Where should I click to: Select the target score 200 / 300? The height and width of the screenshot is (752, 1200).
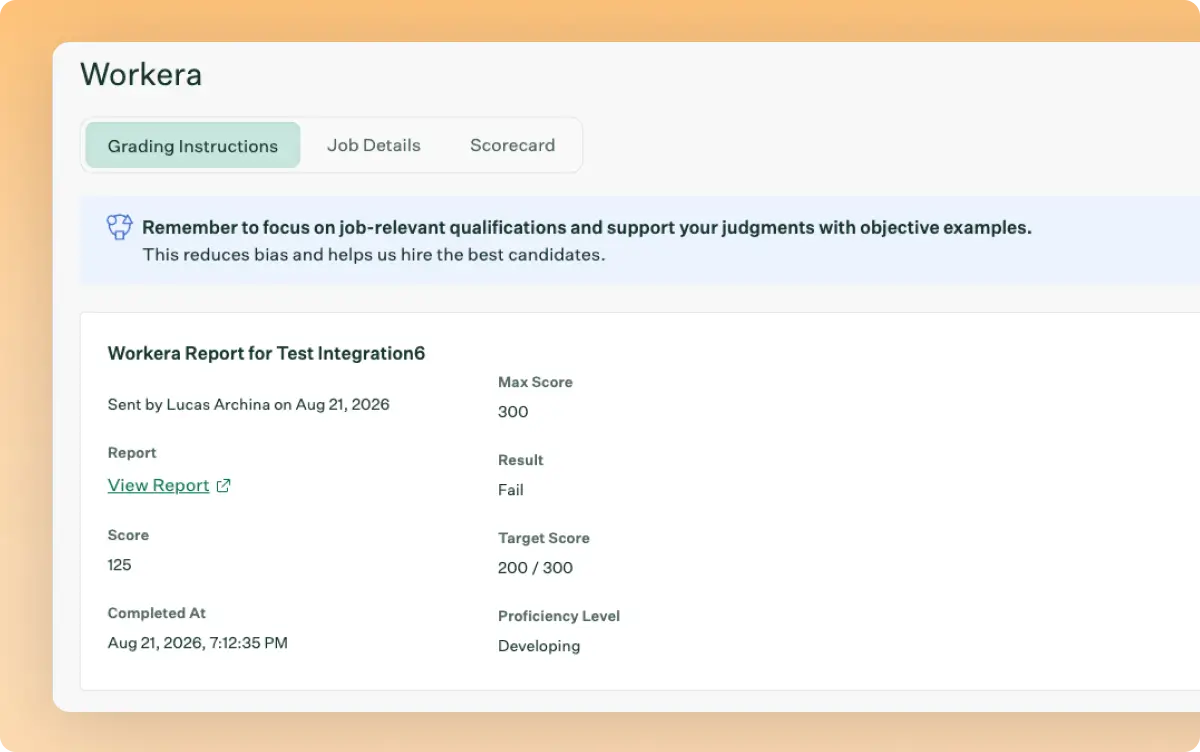point(535,568)
